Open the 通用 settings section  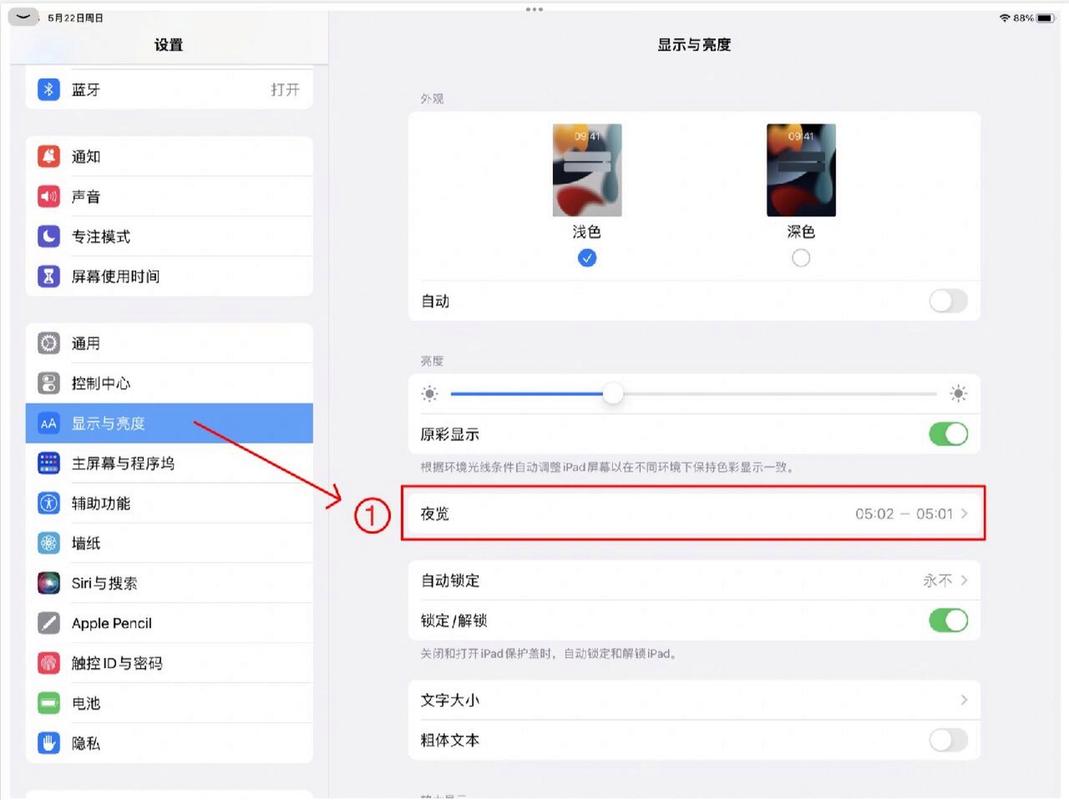tap(169, 343)
